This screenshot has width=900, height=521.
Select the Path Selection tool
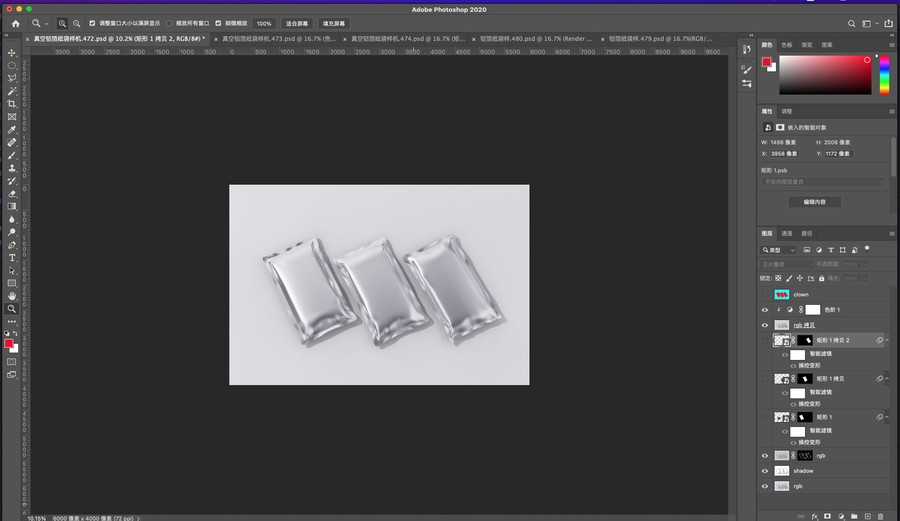[x=11, y=270]
